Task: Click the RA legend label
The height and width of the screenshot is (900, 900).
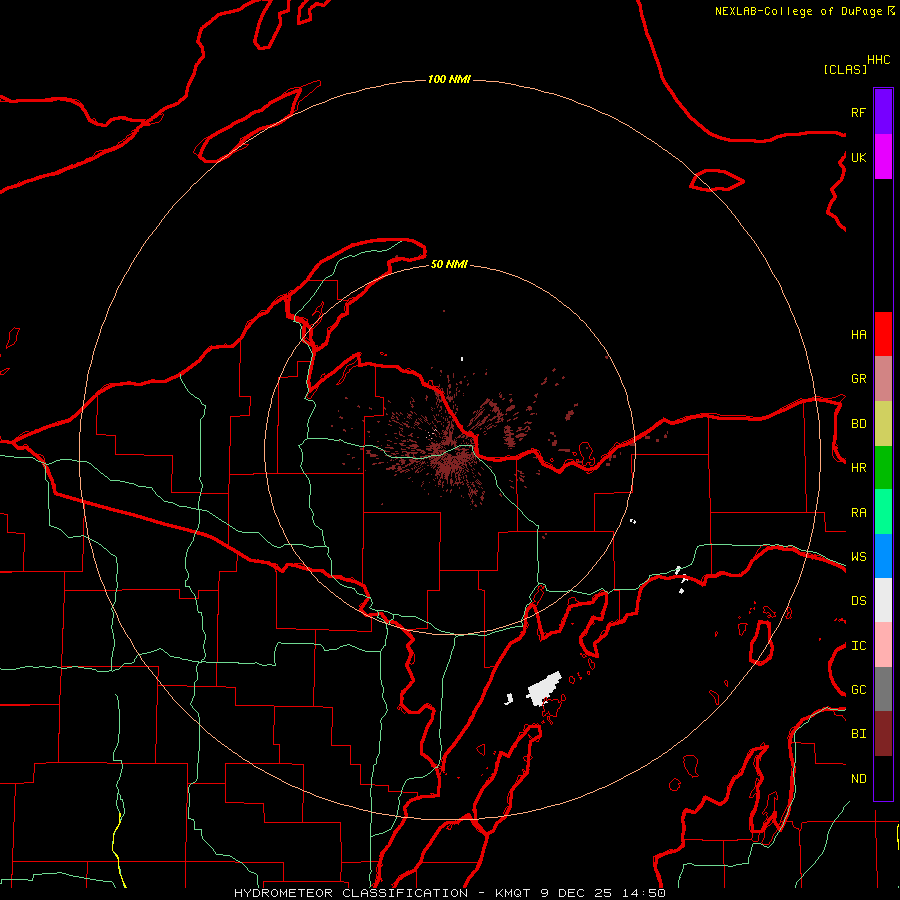Action: [x=858, y=513]
